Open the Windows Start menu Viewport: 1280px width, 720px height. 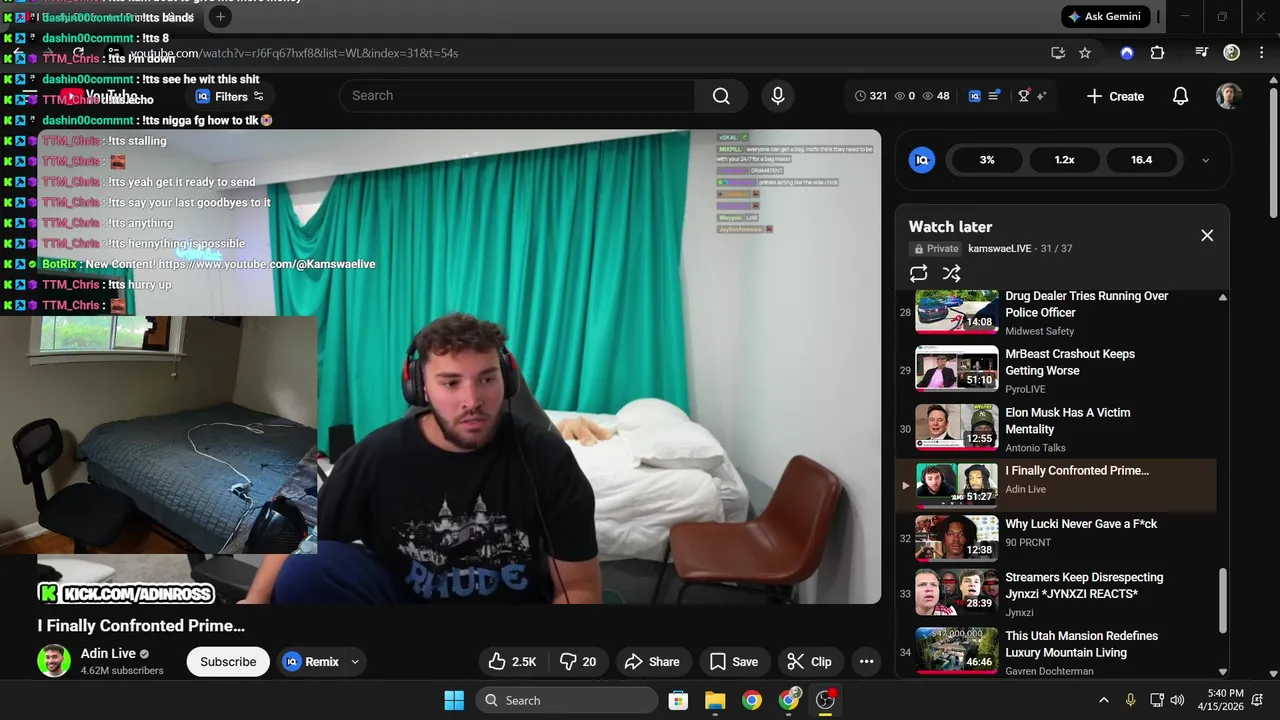453,700
